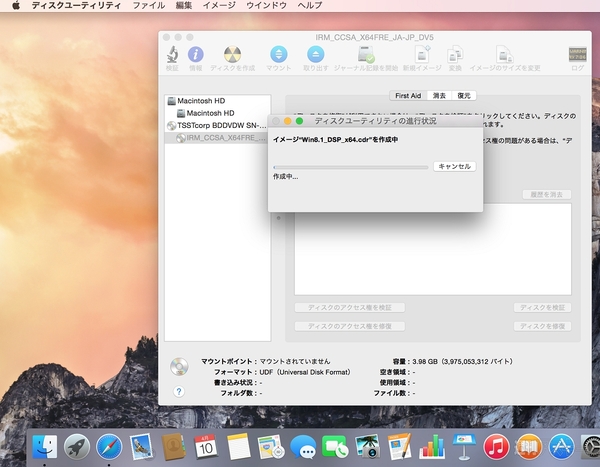This screenshot has height=467, width=600.
Task: Open the ディスクユーティリティ application menu
Action: coord(76,5)
